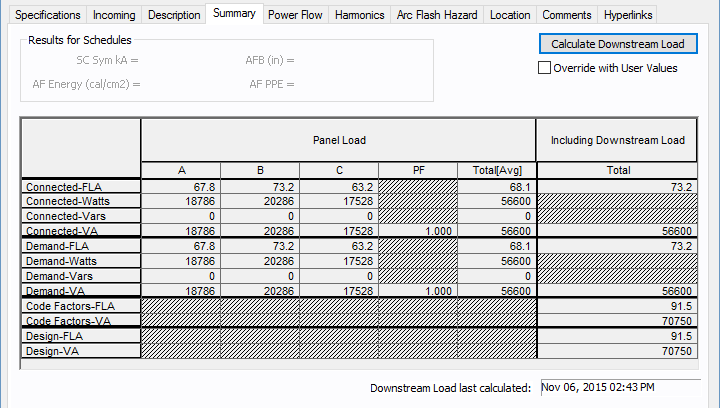Click Calculate Downstream Load button
The width and height of the screenshot is (720, 408).
(617, 44)
